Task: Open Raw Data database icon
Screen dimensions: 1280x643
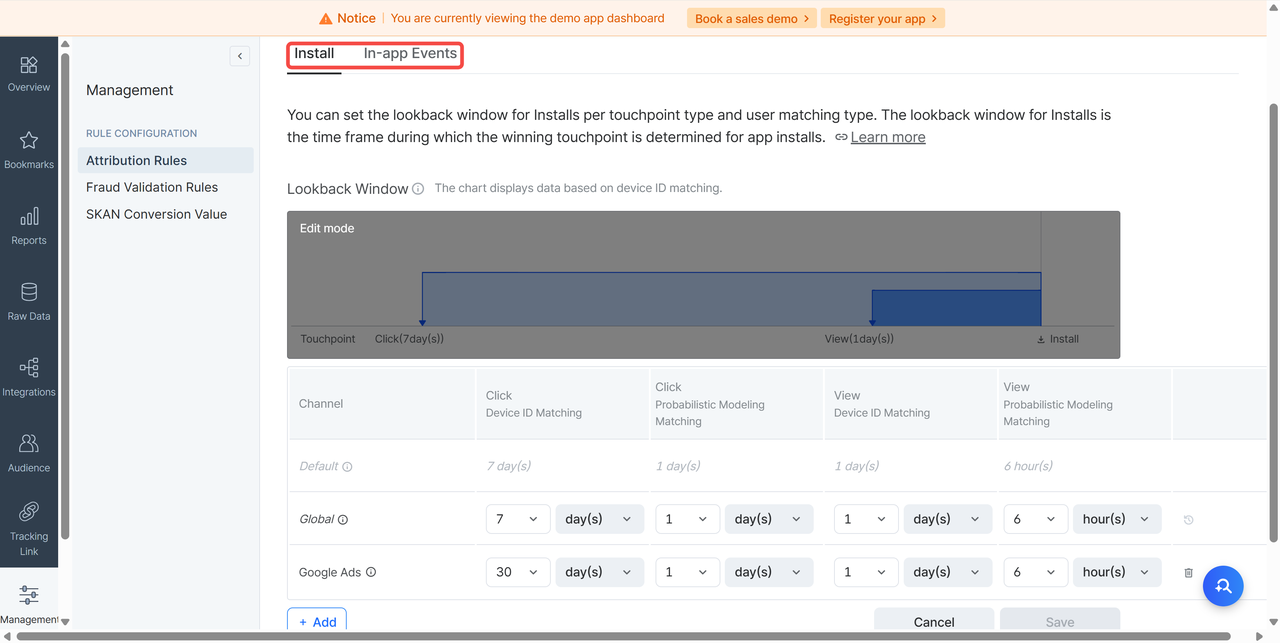Action: coord(29,293)
